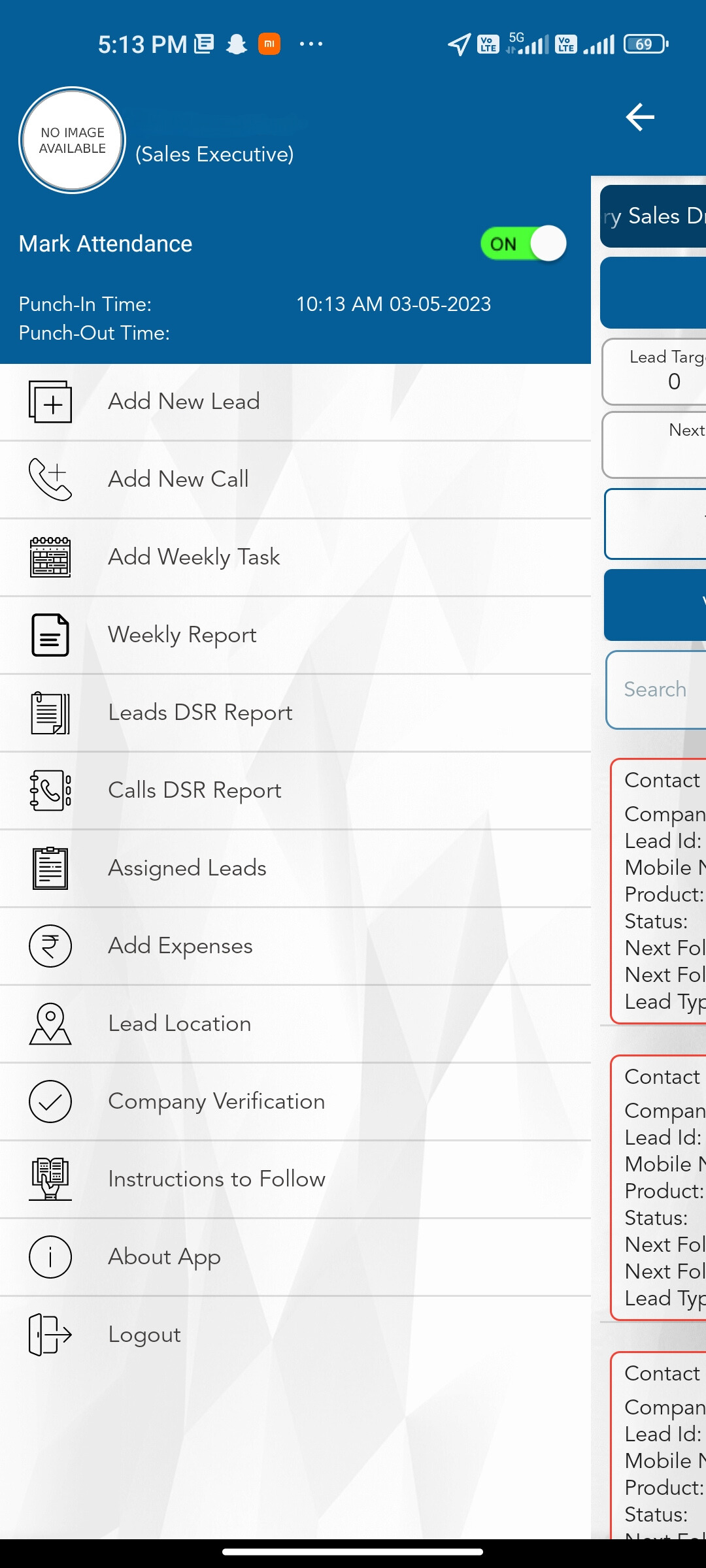The image size is (706, 1568).
Task: Tap the battery indicator in status bar
Action: pyautogui.click(x=646, y=44)
